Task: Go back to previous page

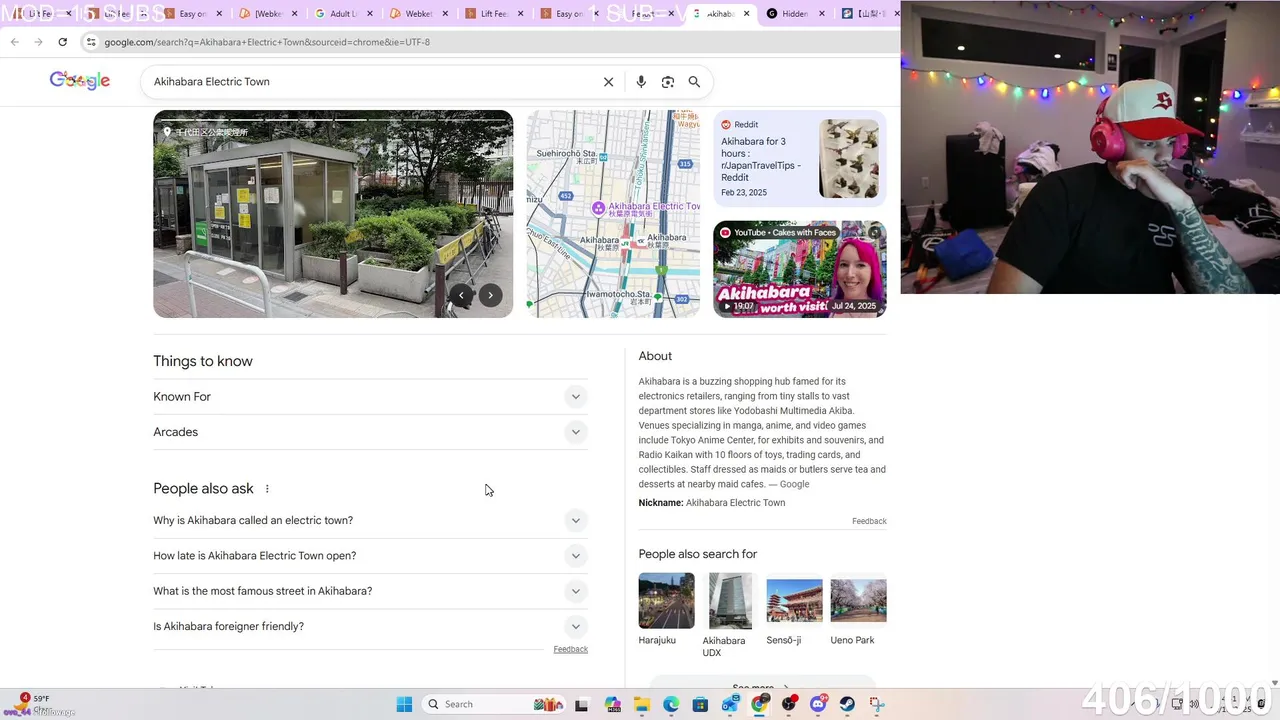Action: [x=14, y=42]
